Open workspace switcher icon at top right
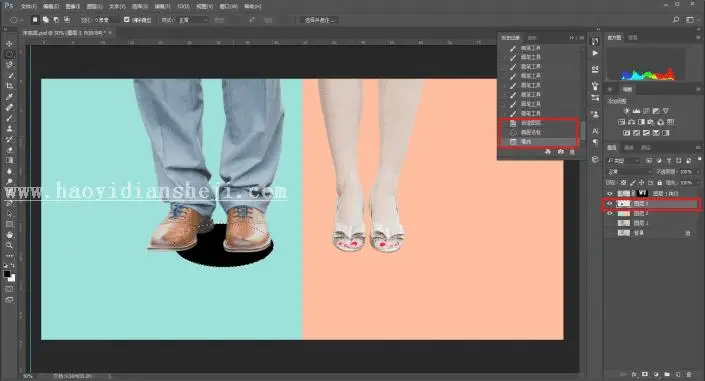Screen dimensions: 705x381 (x=690, y=20)
